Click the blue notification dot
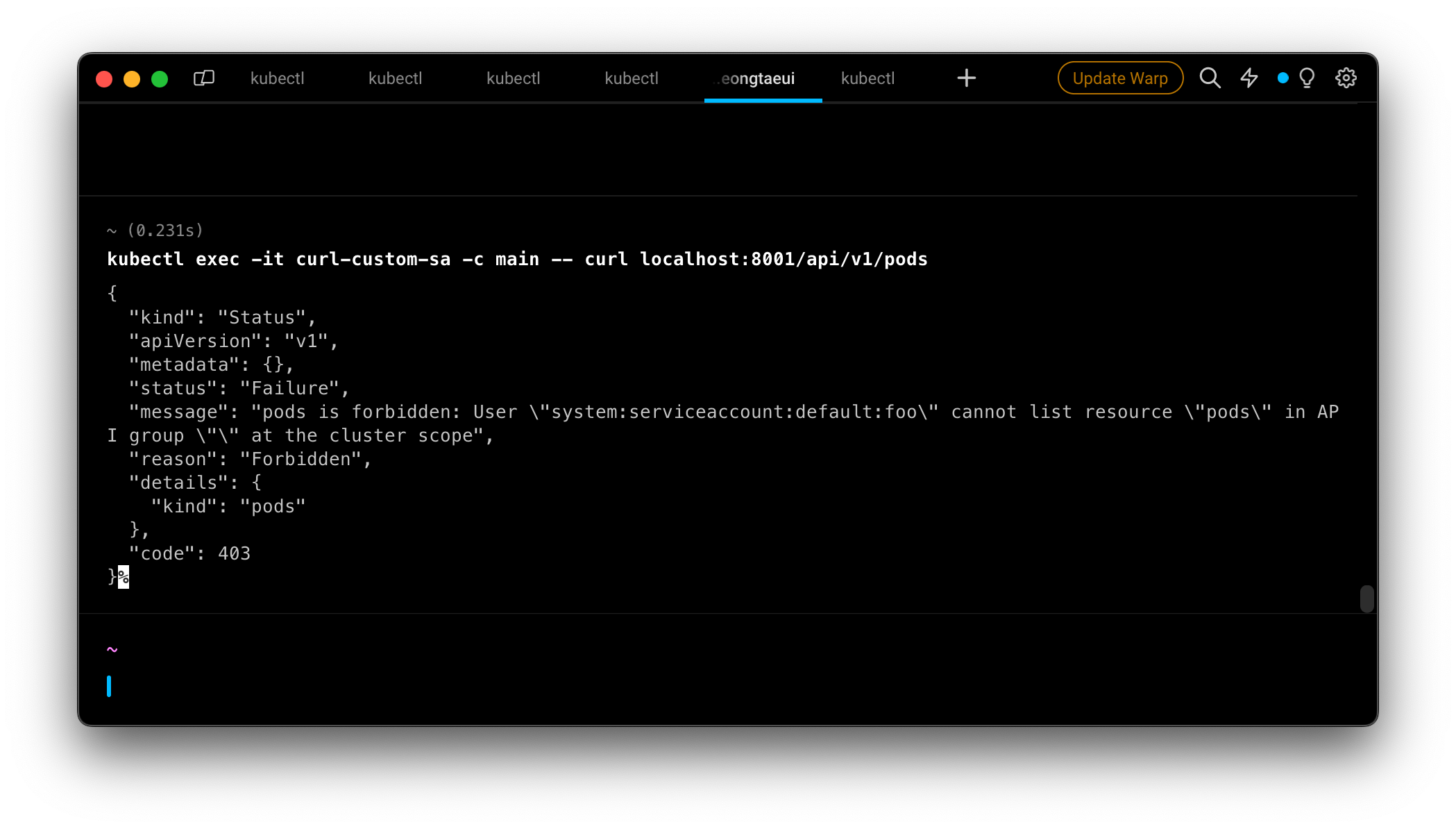This screenshot has height=829, width=1456. click(x=1283, y=78)
